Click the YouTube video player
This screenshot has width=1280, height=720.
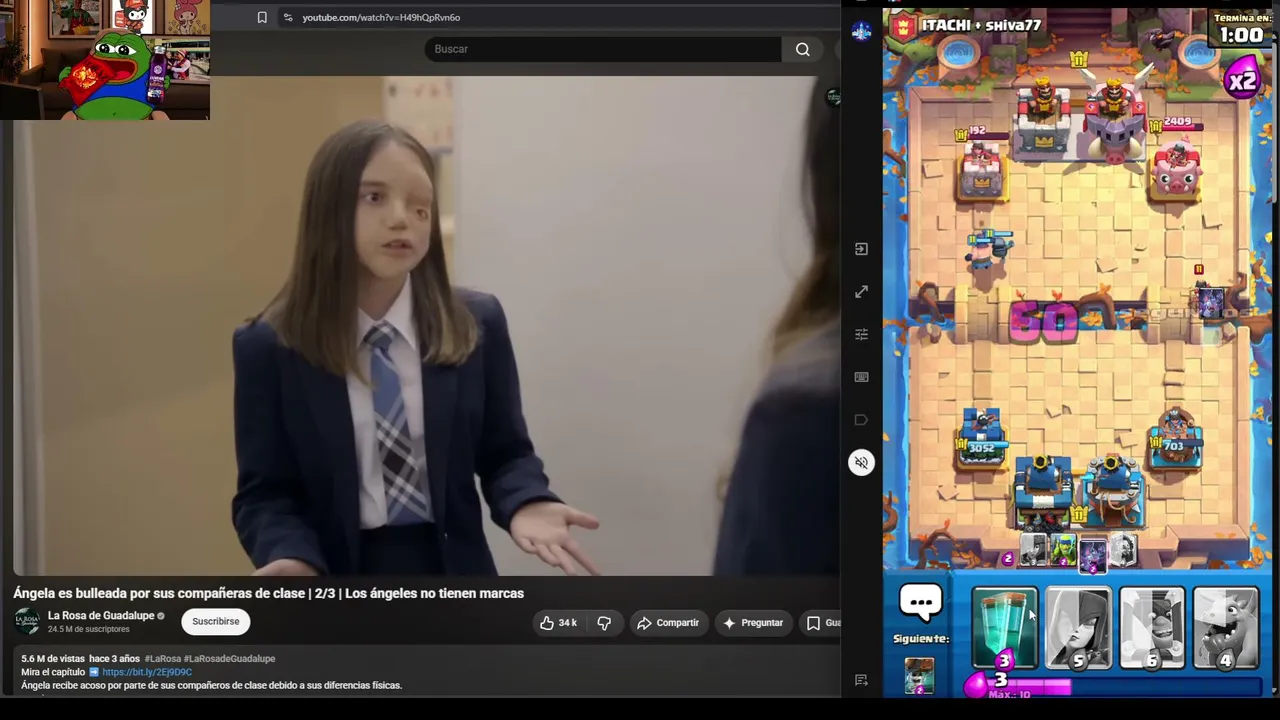pos(427,326)
